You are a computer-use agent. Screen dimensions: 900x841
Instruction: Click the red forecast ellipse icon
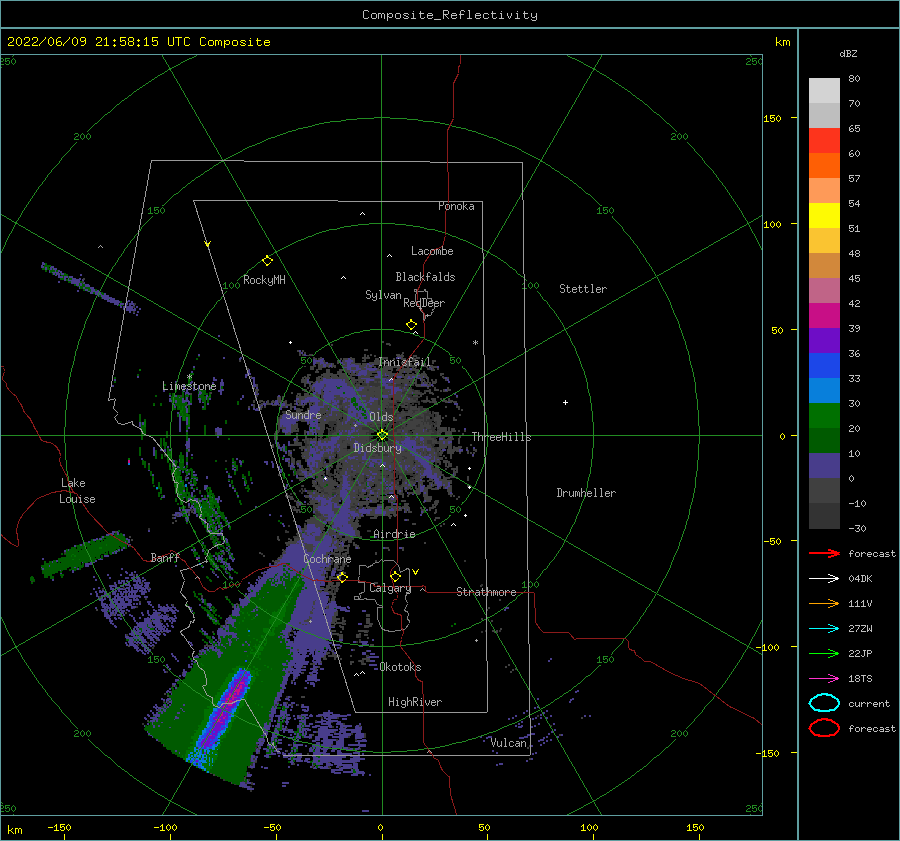(x=824, y=728)
